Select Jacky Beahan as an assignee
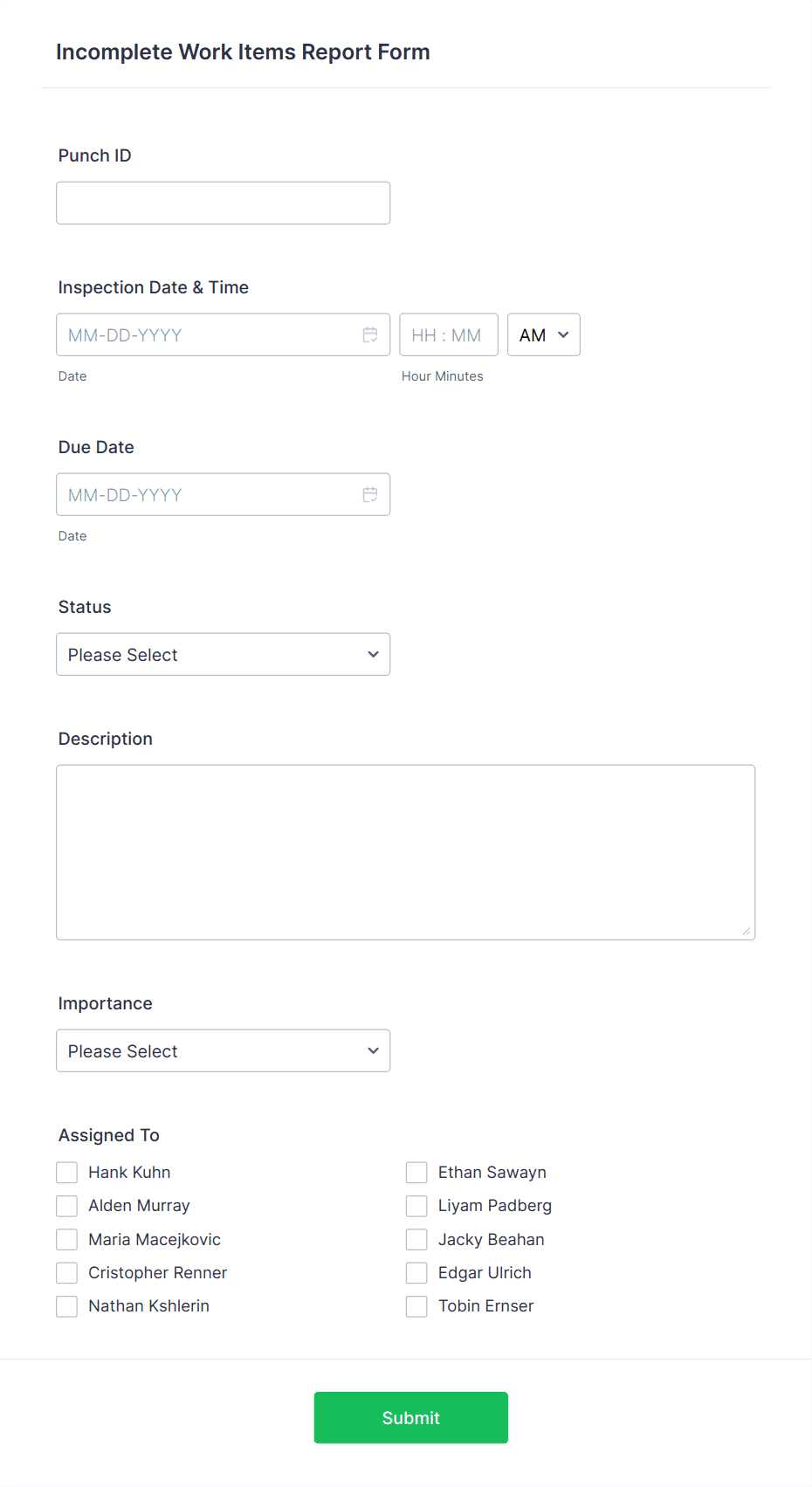The height and width of the screenshot is (1487, 812). [416, 1239]
